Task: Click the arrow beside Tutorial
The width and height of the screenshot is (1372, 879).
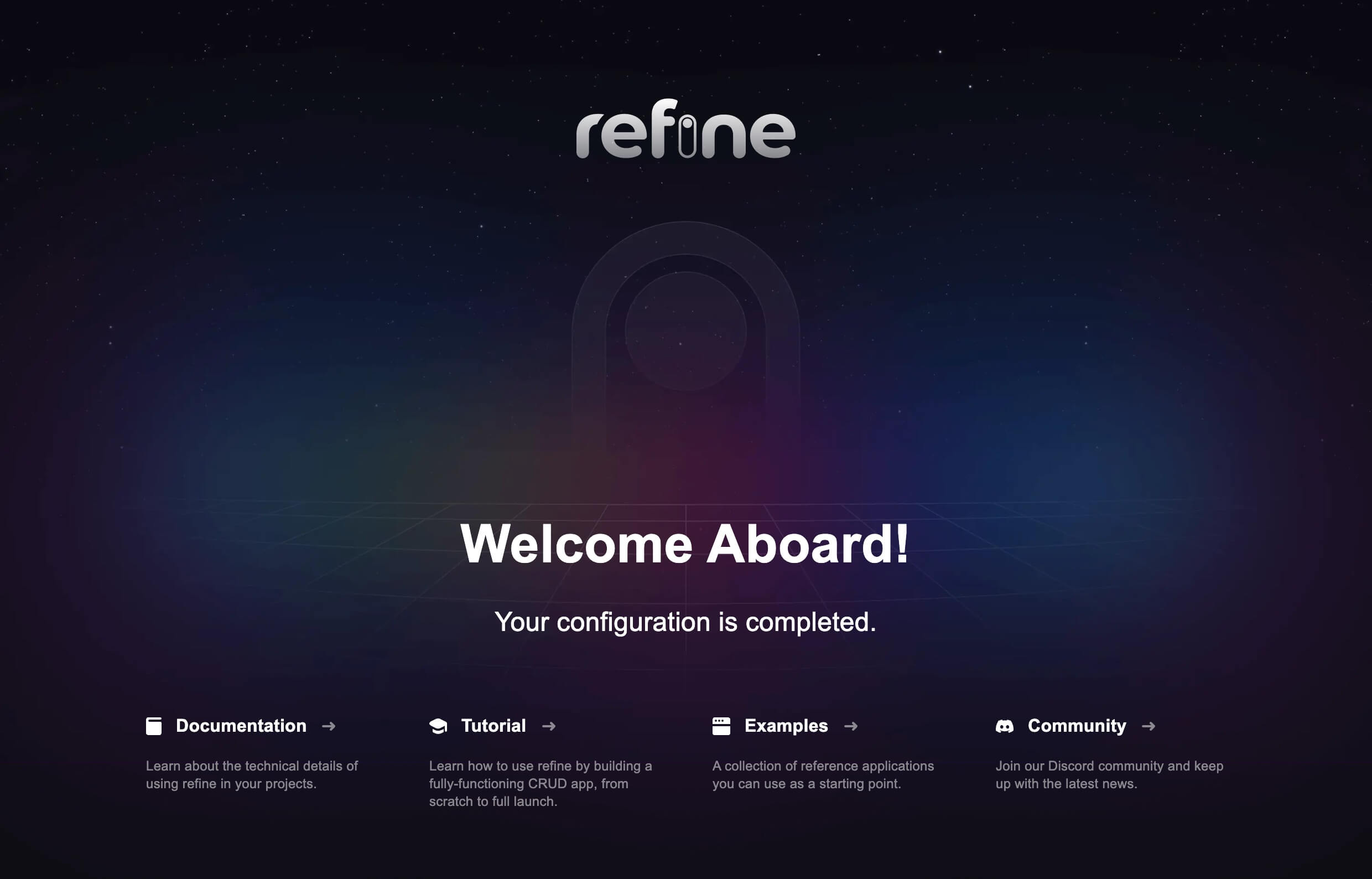Action: pyautogui.click(x=549, y=726)
